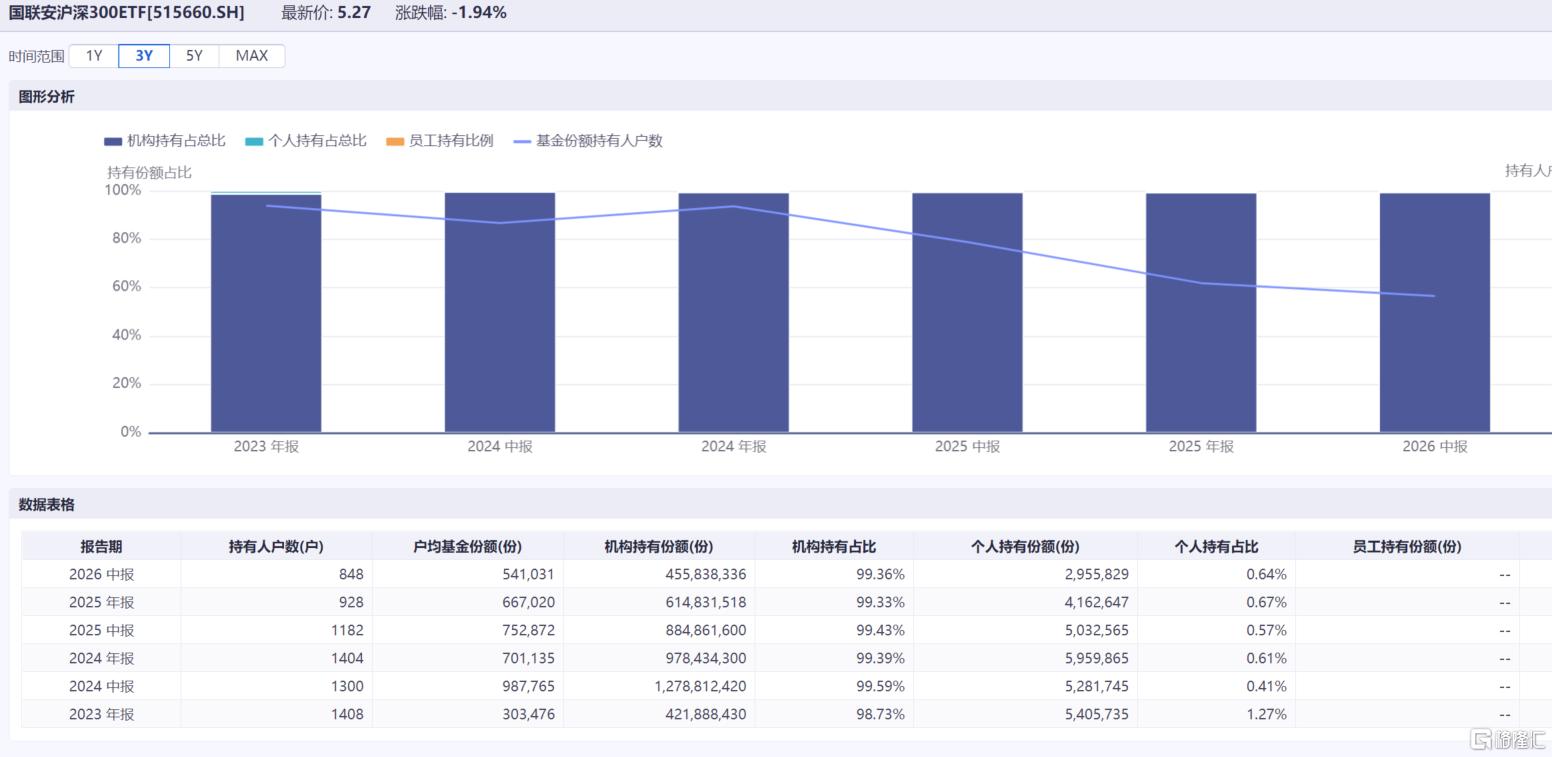
Task: Switch to the 5Y time range
Action: pyautogui.click(x=194, y=56)
